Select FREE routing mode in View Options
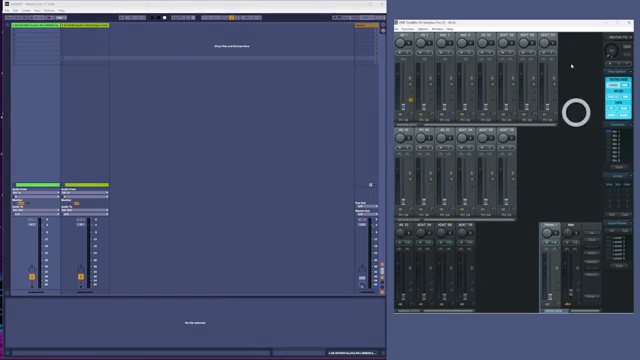Viewport: 640px width, 360px height. 625,85
